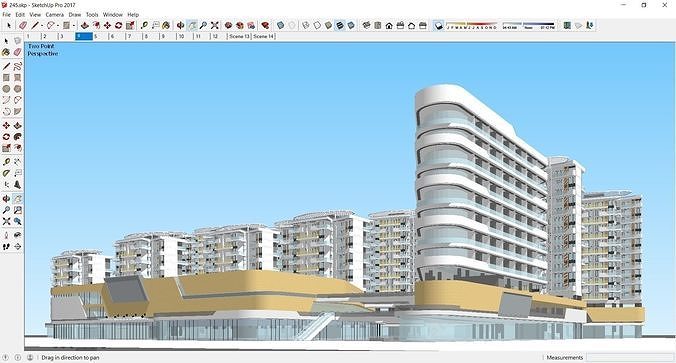
Task: Enable Hidden Line face style
Action: click(317, 26)
